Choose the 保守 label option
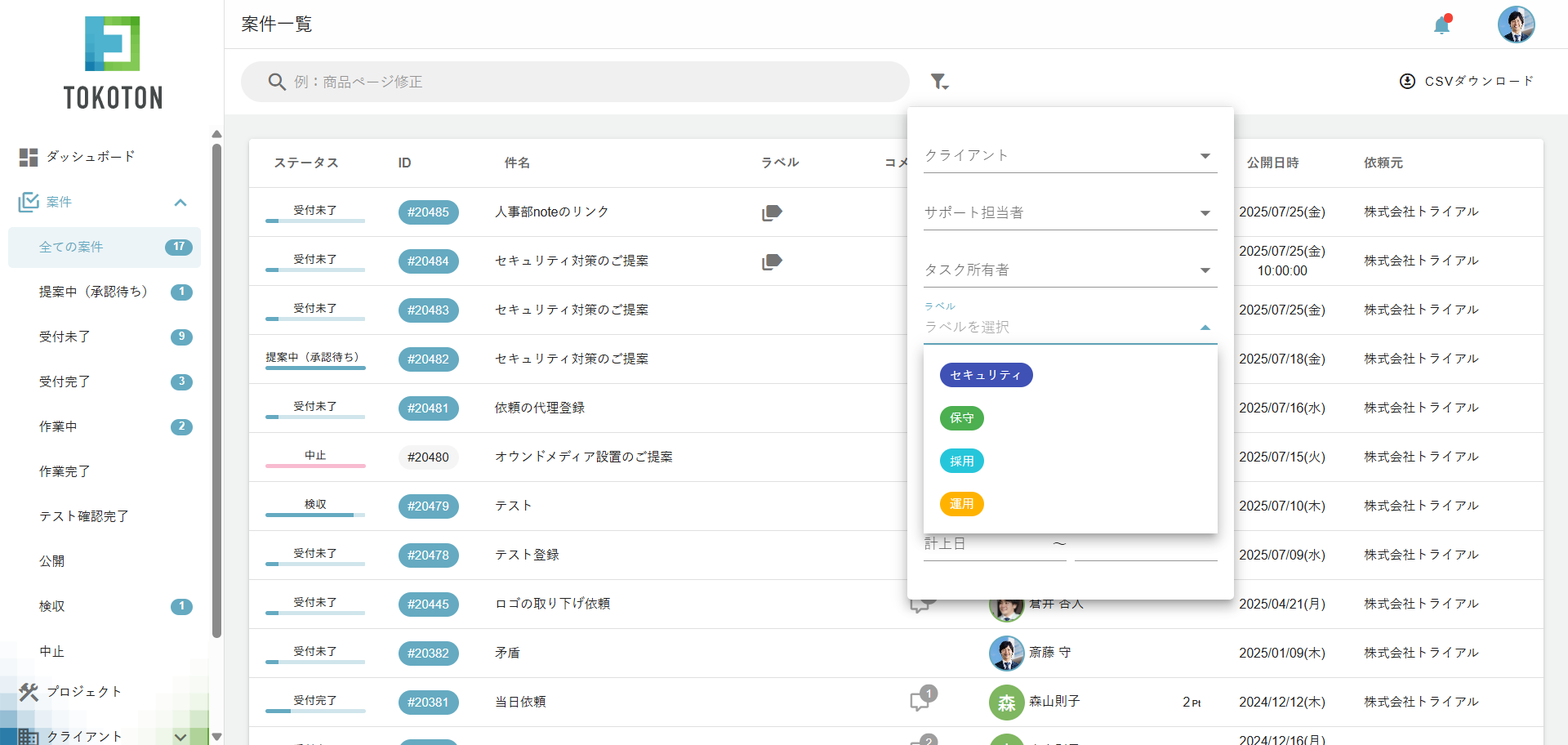 [x=961, y=418]
